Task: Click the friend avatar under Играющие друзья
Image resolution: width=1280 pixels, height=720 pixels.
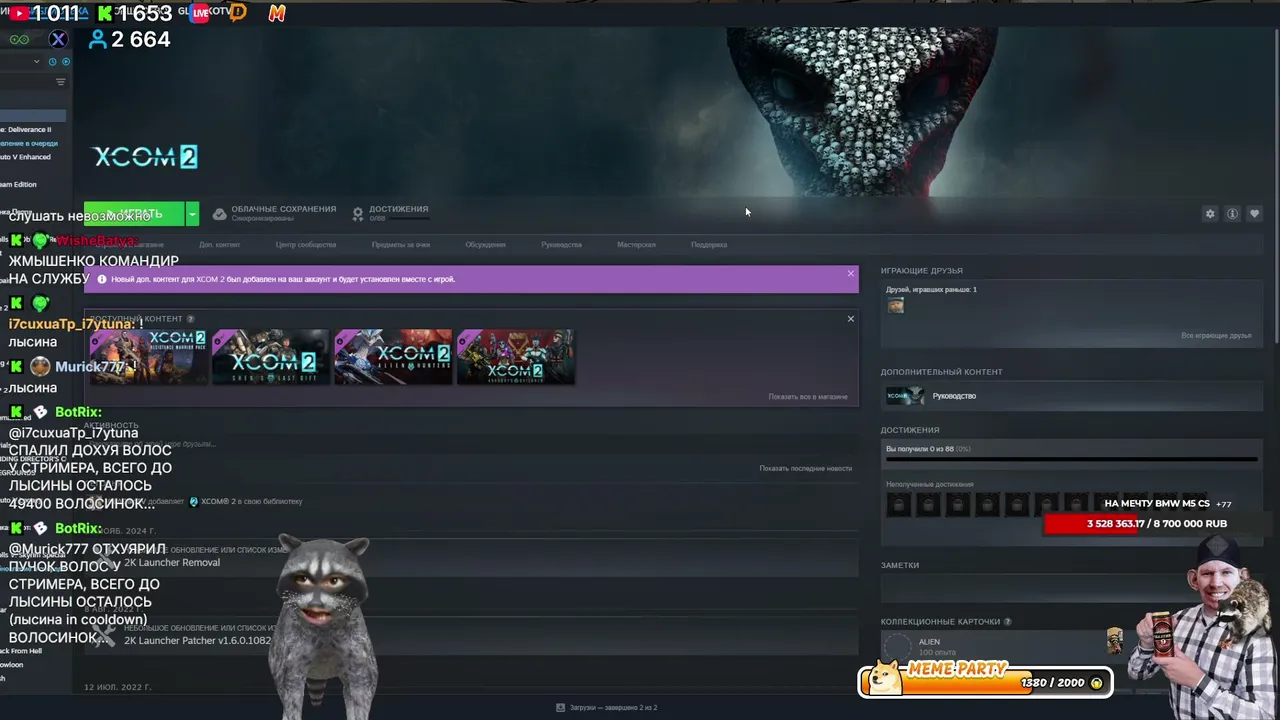Action: (x=896, y=306)
